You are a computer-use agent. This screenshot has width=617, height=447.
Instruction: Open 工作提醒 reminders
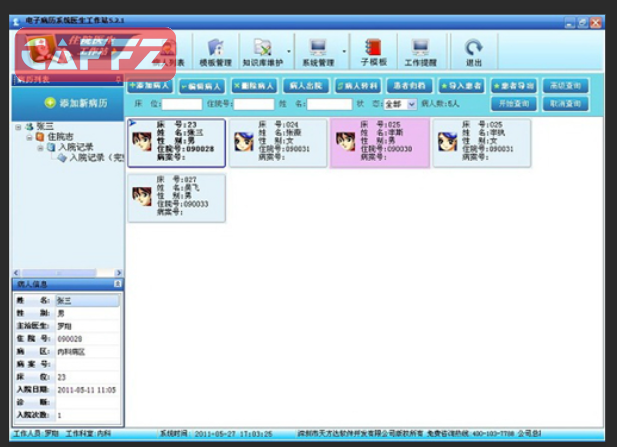[420, 50]
